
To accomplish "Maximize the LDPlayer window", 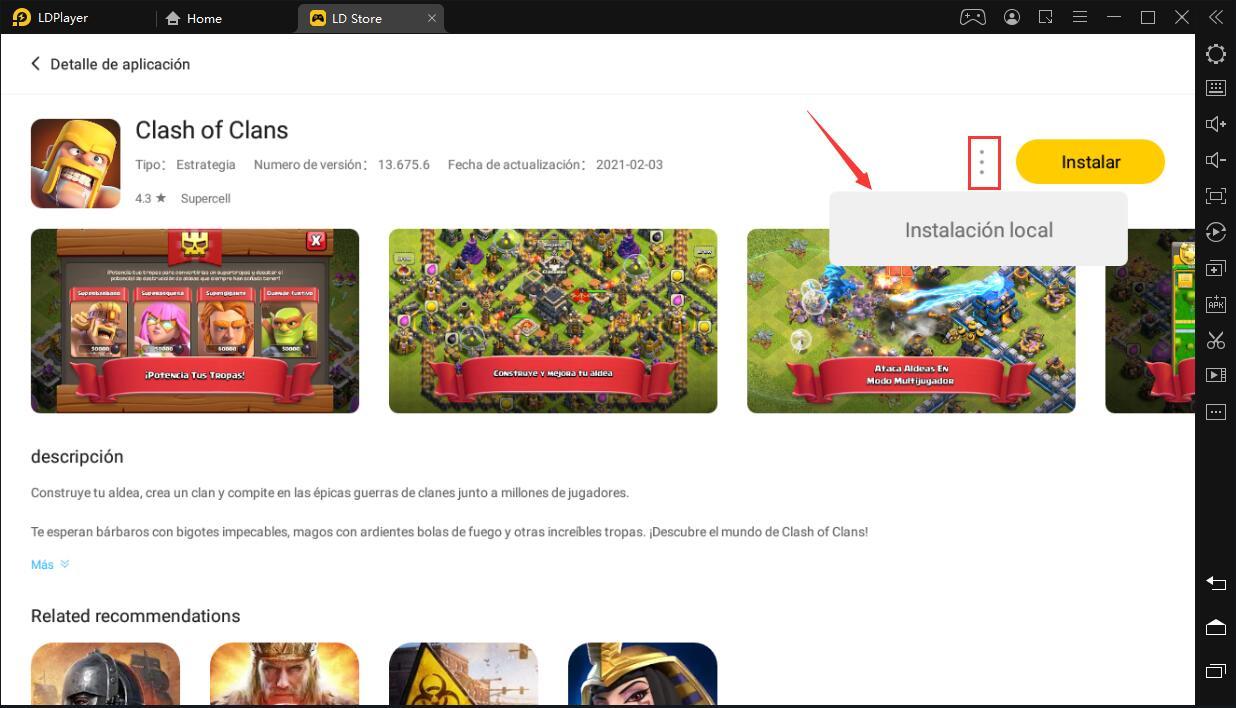I will [1148, 18].
